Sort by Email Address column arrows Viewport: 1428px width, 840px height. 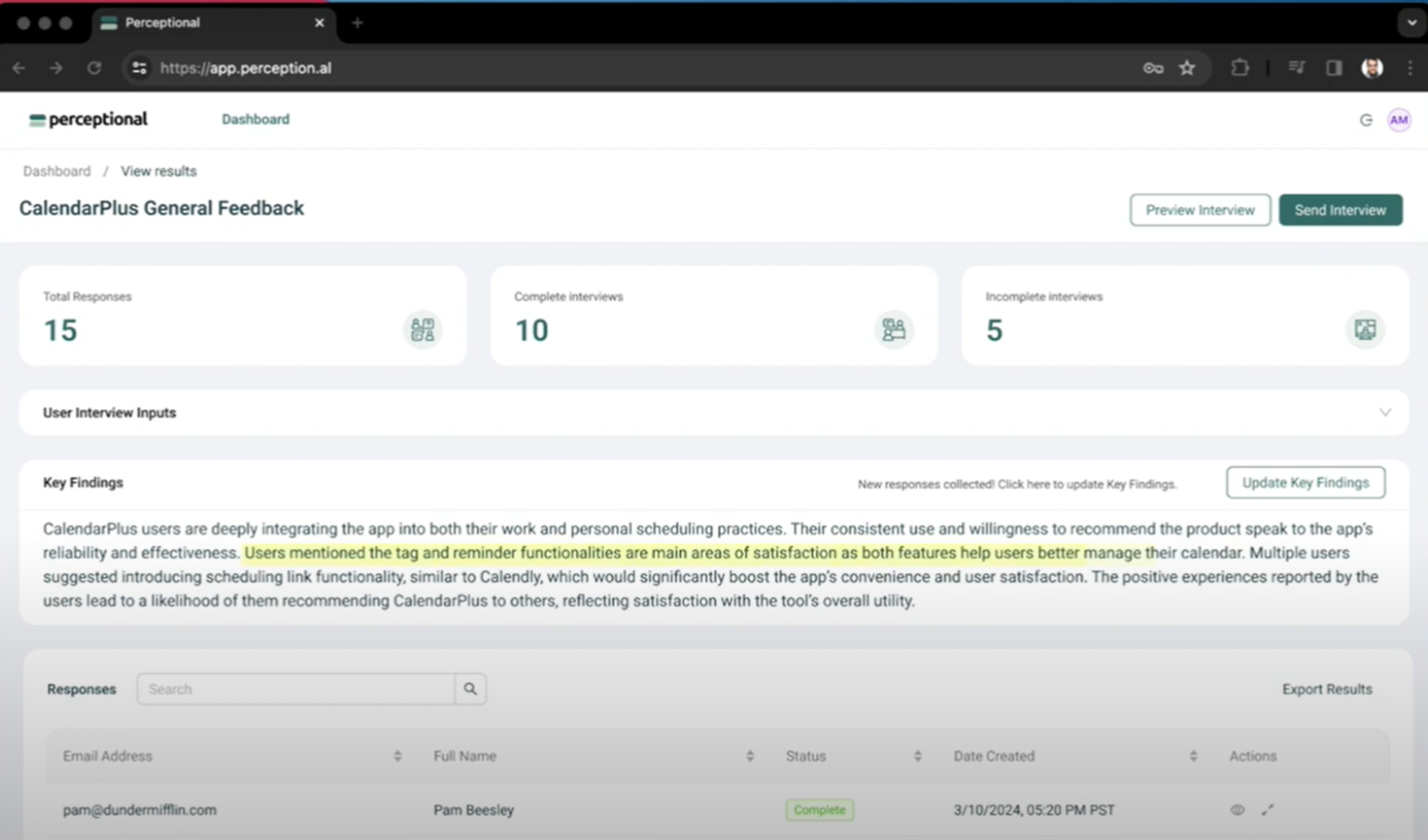[397, 756]
